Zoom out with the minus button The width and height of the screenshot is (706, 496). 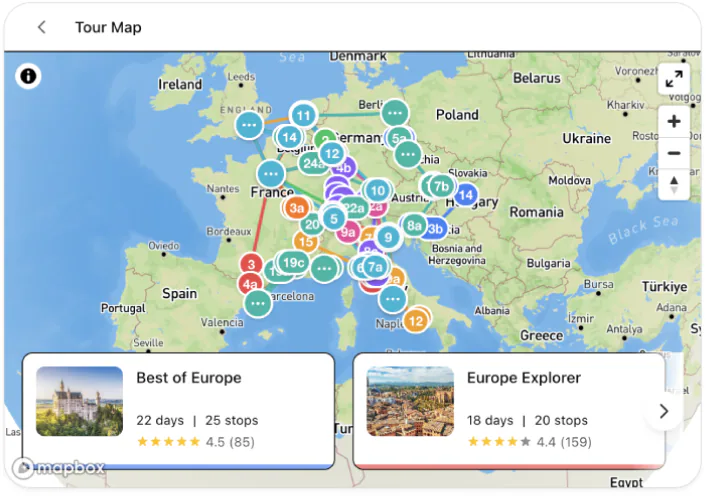coord(674,153)
